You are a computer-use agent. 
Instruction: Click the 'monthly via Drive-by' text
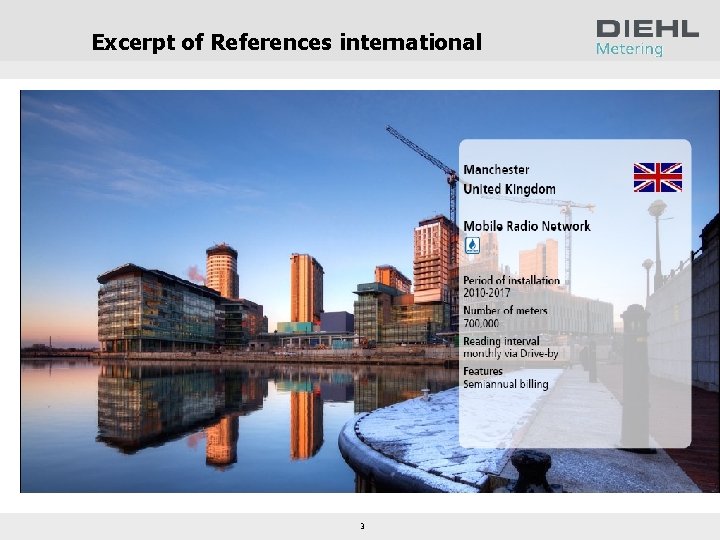tap(511, 354)
